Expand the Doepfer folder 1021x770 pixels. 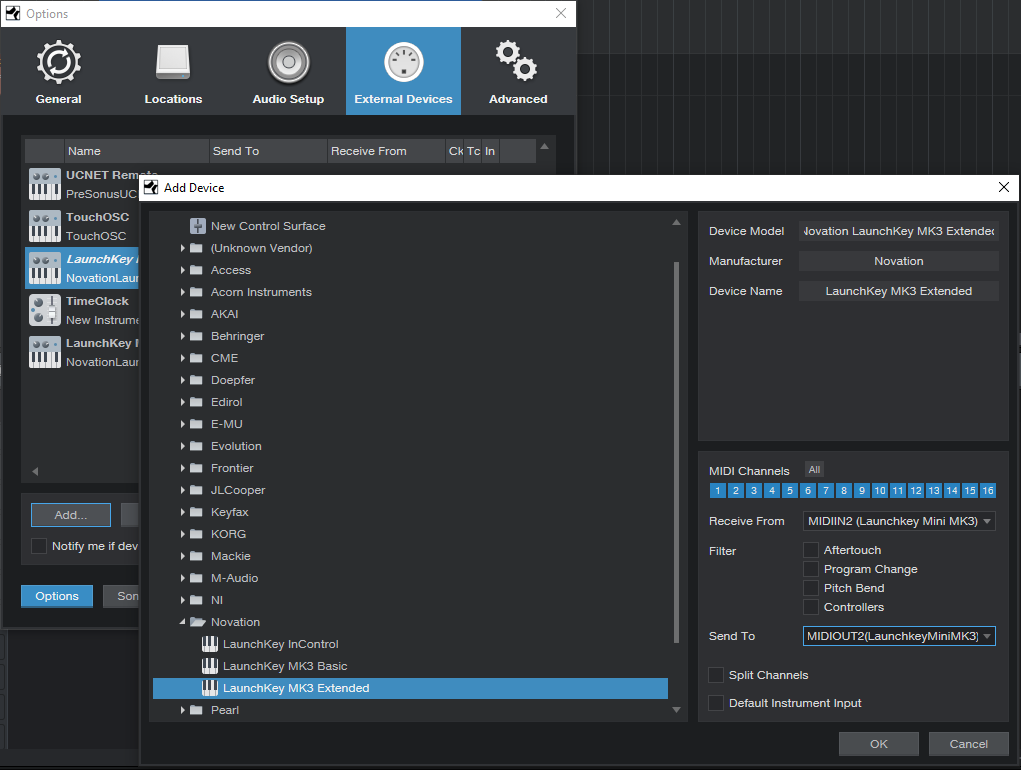click(182, 380)
